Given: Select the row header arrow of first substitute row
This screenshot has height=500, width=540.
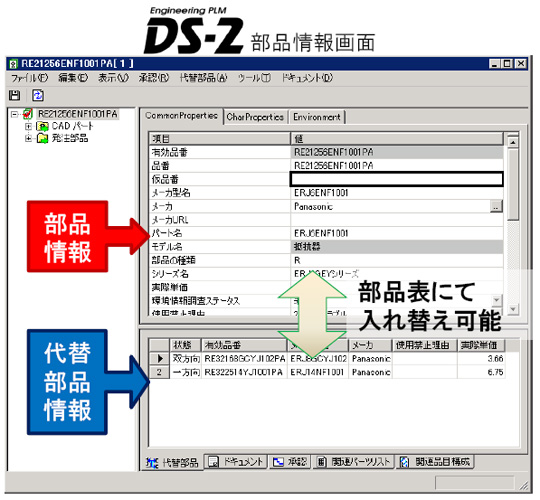Looking at the screenshot, I should 159,358.
